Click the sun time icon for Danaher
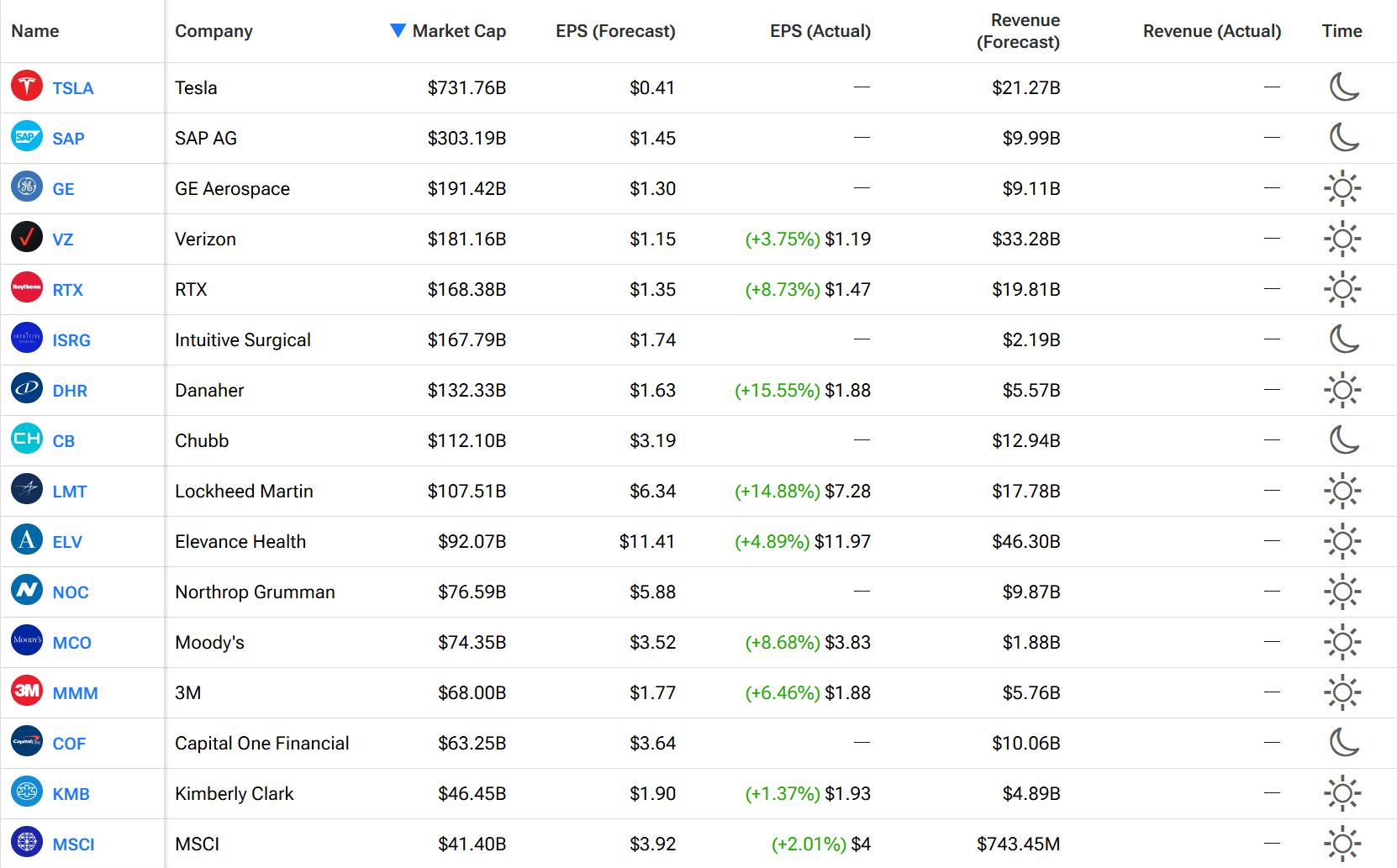Viewport: 1397px width, 868px height. click(x=1342, y=390)
